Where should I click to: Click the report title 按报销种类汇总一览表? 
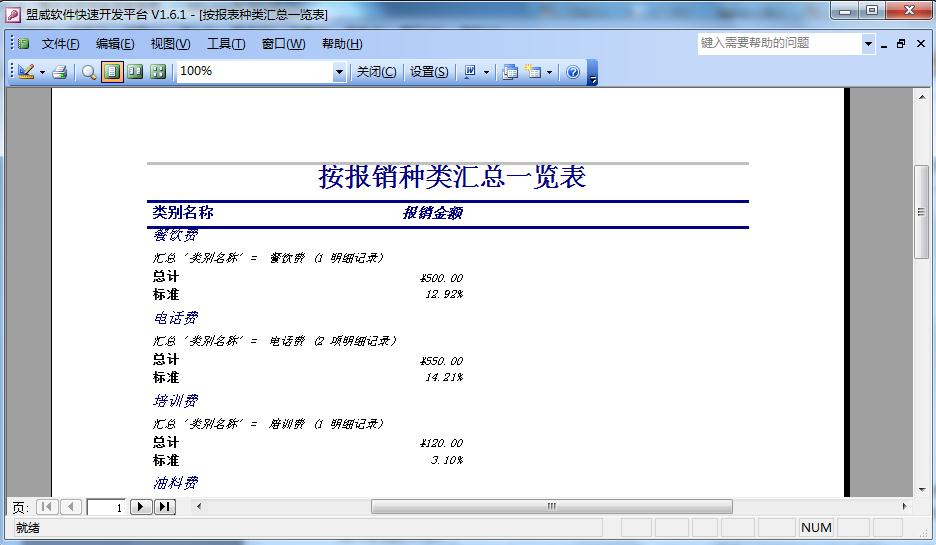452,177
